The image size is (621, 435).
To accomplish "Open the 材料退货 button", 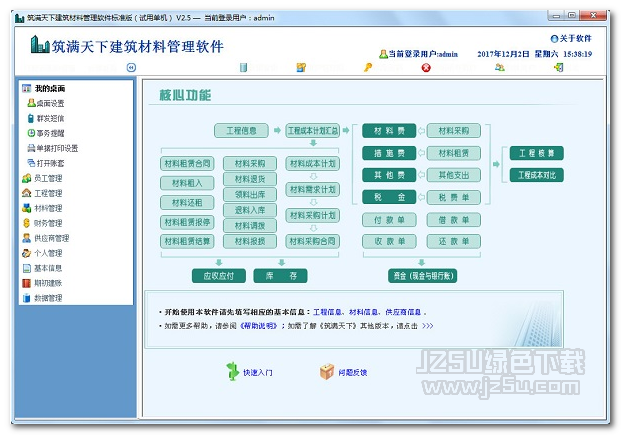I will pos(250,179).
